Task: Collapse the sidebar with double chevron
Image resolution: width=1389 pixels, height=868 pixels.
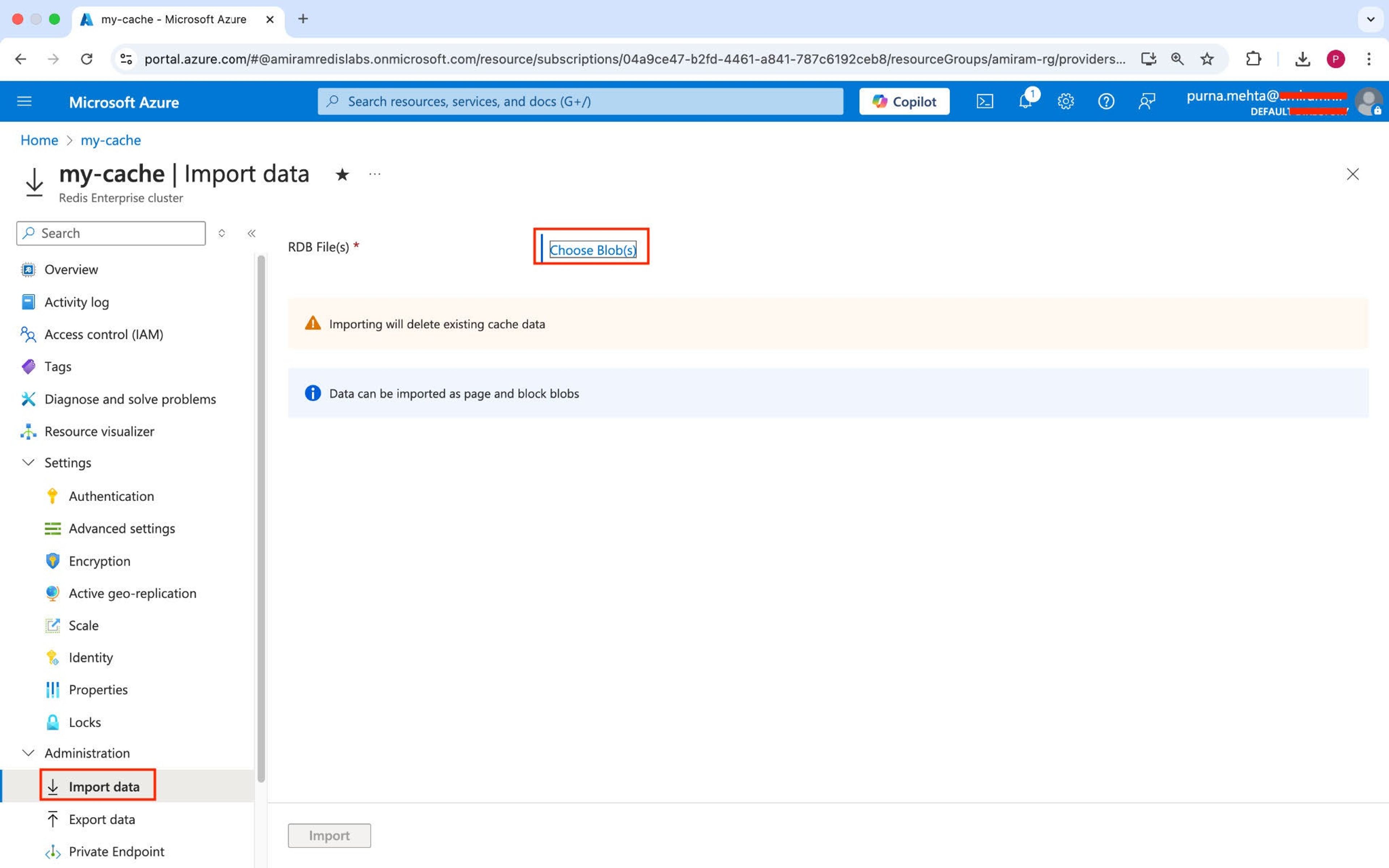Action: point(251,233)
